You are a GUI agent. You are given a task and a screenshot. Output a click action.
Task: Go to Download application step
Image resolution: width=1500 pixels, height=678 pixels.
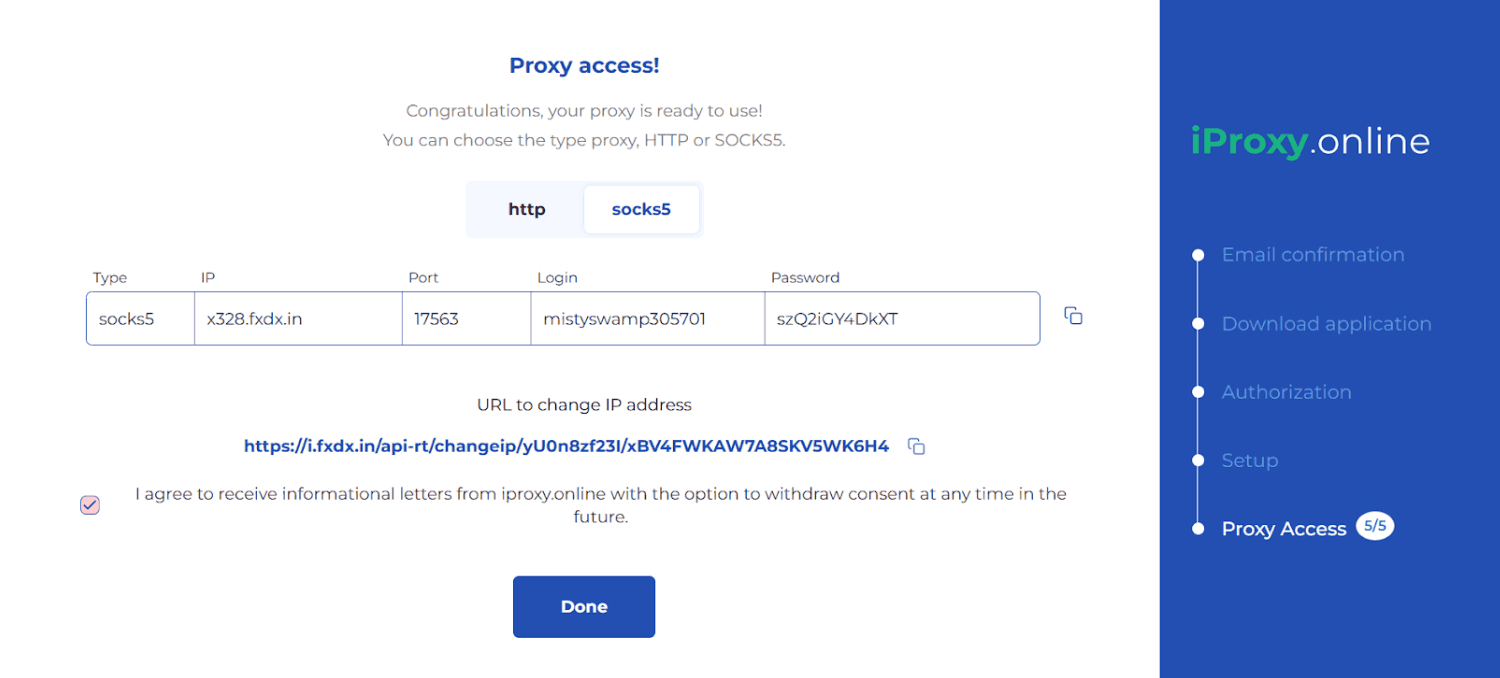(1326, 324)
